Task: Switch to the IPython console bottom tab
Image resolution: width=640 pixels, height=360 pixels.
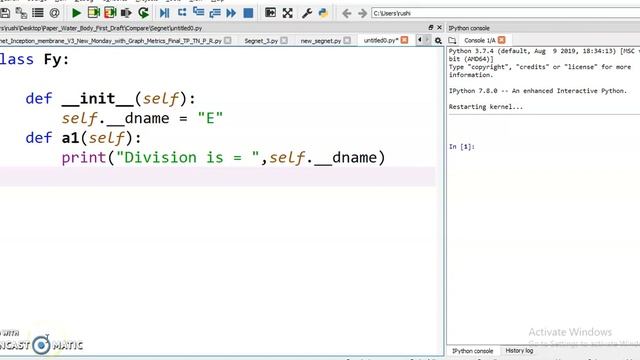Action: point(472,351)
